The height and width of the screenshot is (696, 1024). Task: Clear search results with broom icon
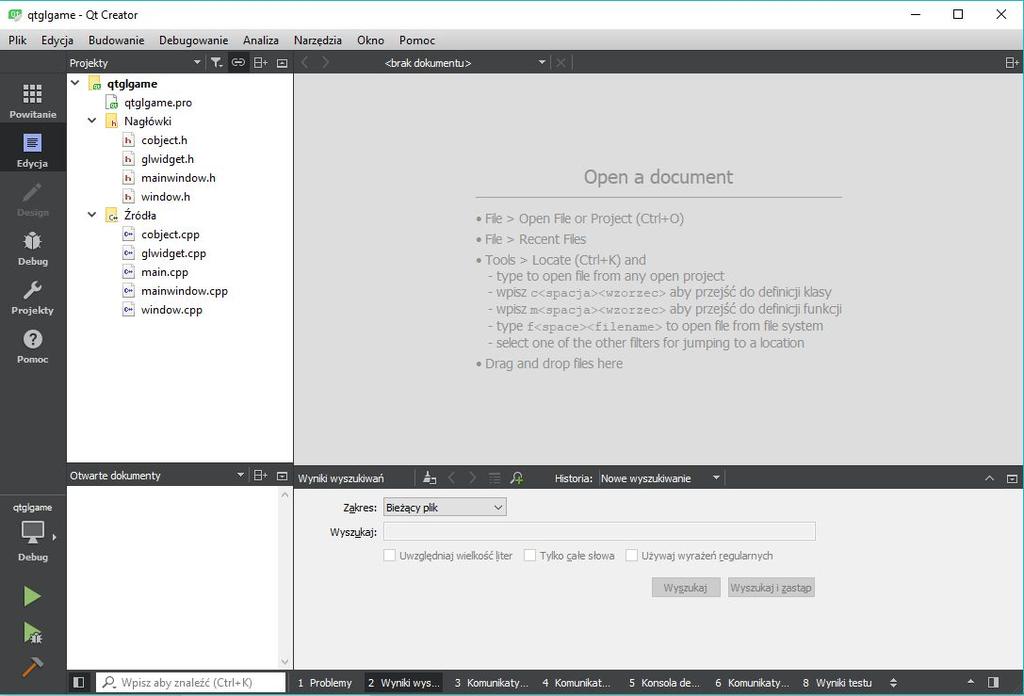(429, 478)
